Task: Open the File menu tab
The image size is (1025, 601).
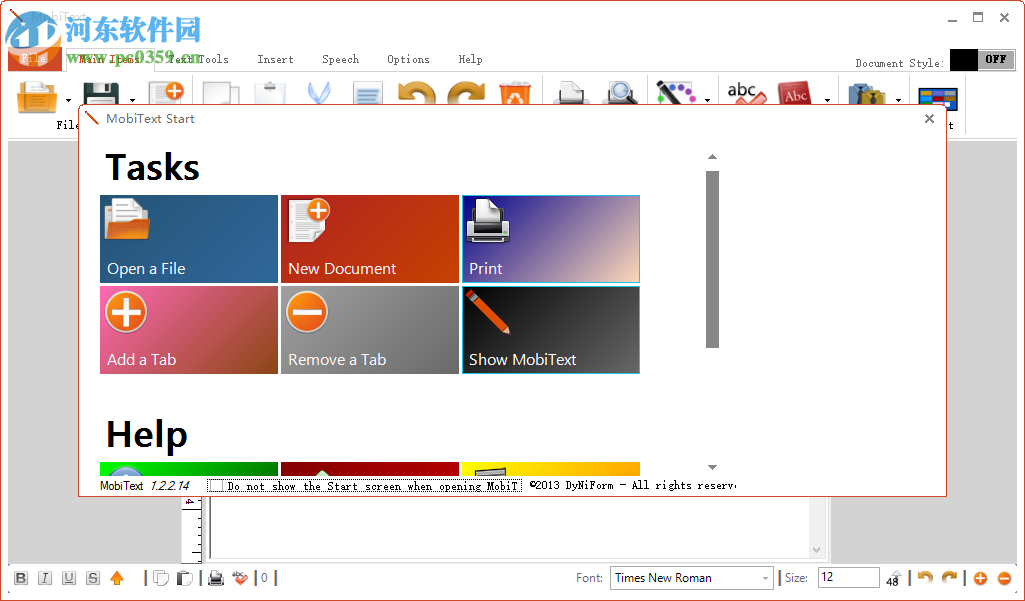Action: pos(35,59)
